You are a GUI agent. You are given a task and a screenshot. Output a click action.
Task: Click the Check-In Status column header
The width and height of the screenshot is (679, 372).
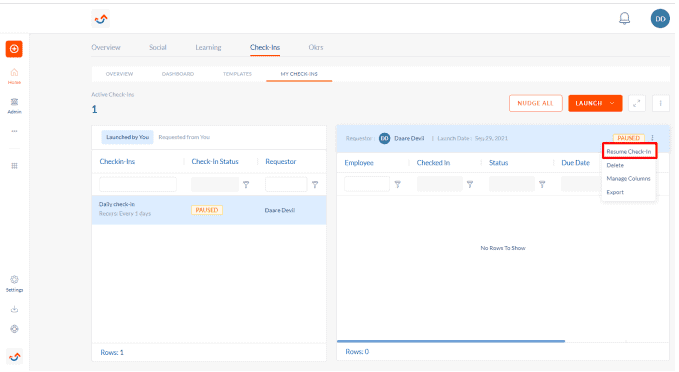tap(215, 162)
